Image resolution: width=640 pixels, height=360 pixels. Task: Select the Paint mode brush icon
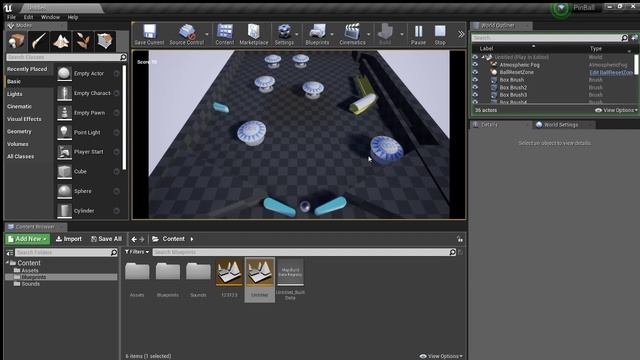pyautogui.click(x=38, y=41)
